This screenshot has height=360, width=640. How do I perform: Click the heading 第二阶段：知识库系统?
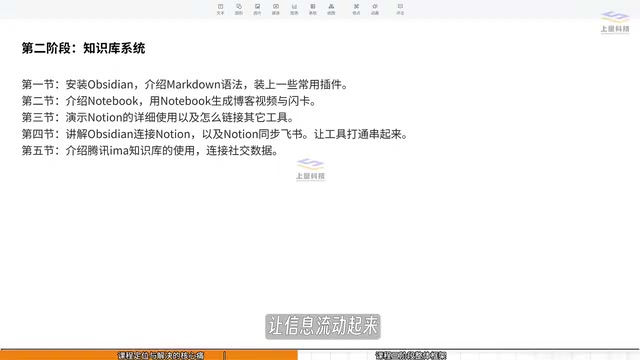(x=83, y=48)
